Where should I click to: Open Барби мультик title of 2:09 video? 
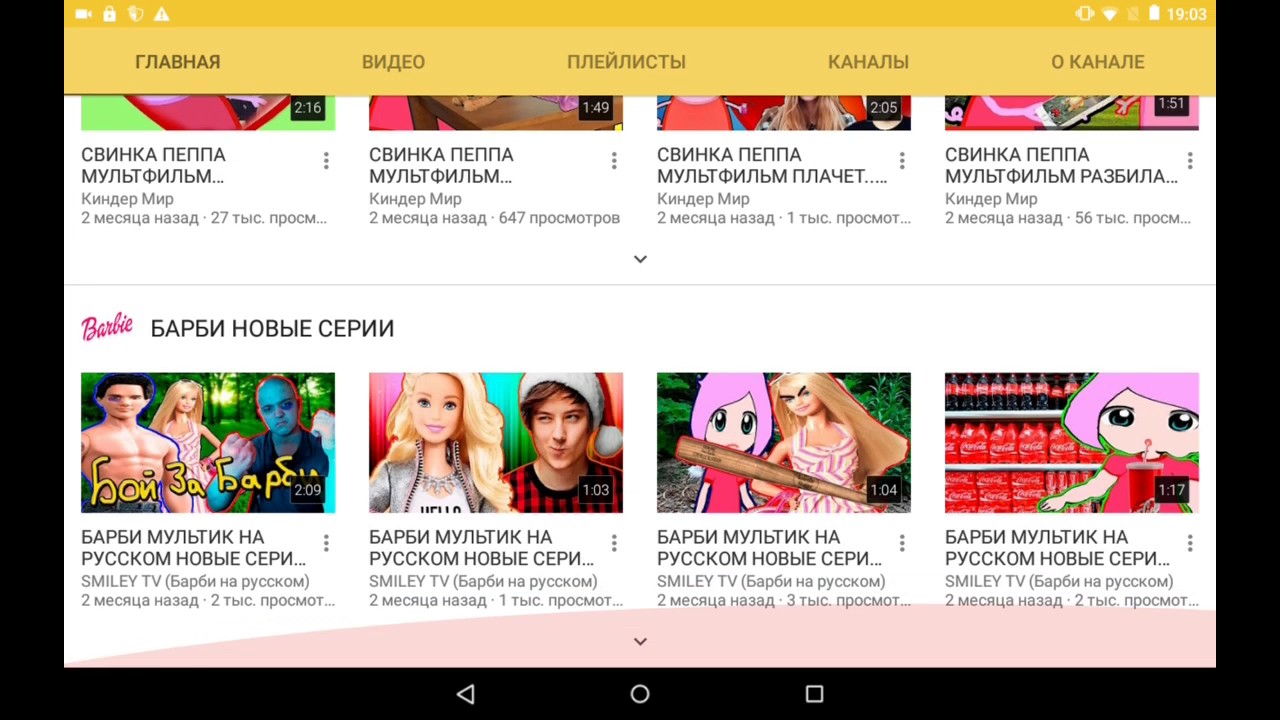click(x=193, y=548)
